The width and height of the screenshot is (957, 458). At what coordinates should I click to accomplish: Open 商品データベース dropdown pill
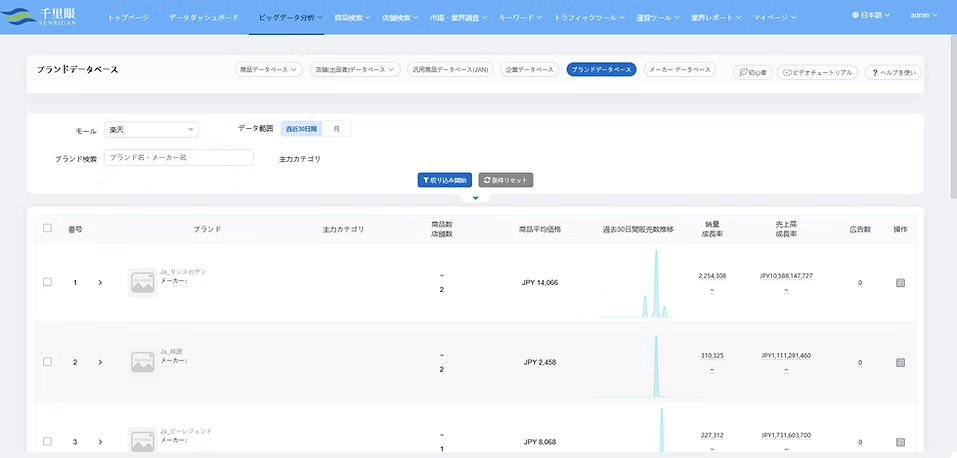coord(269,70)
